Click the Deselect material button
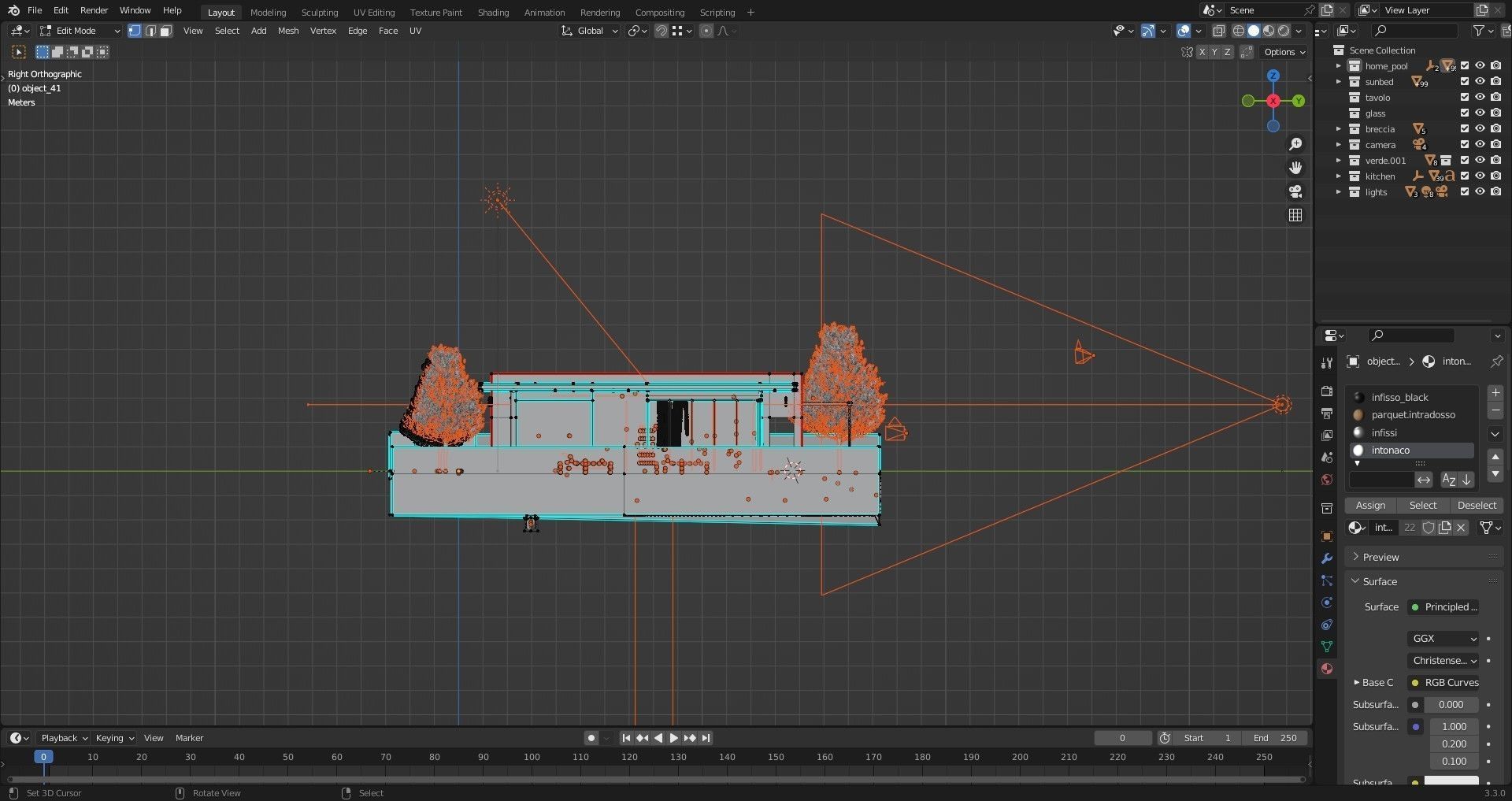The width and height of the screenshot is (1512, 801). point(1477,506)
